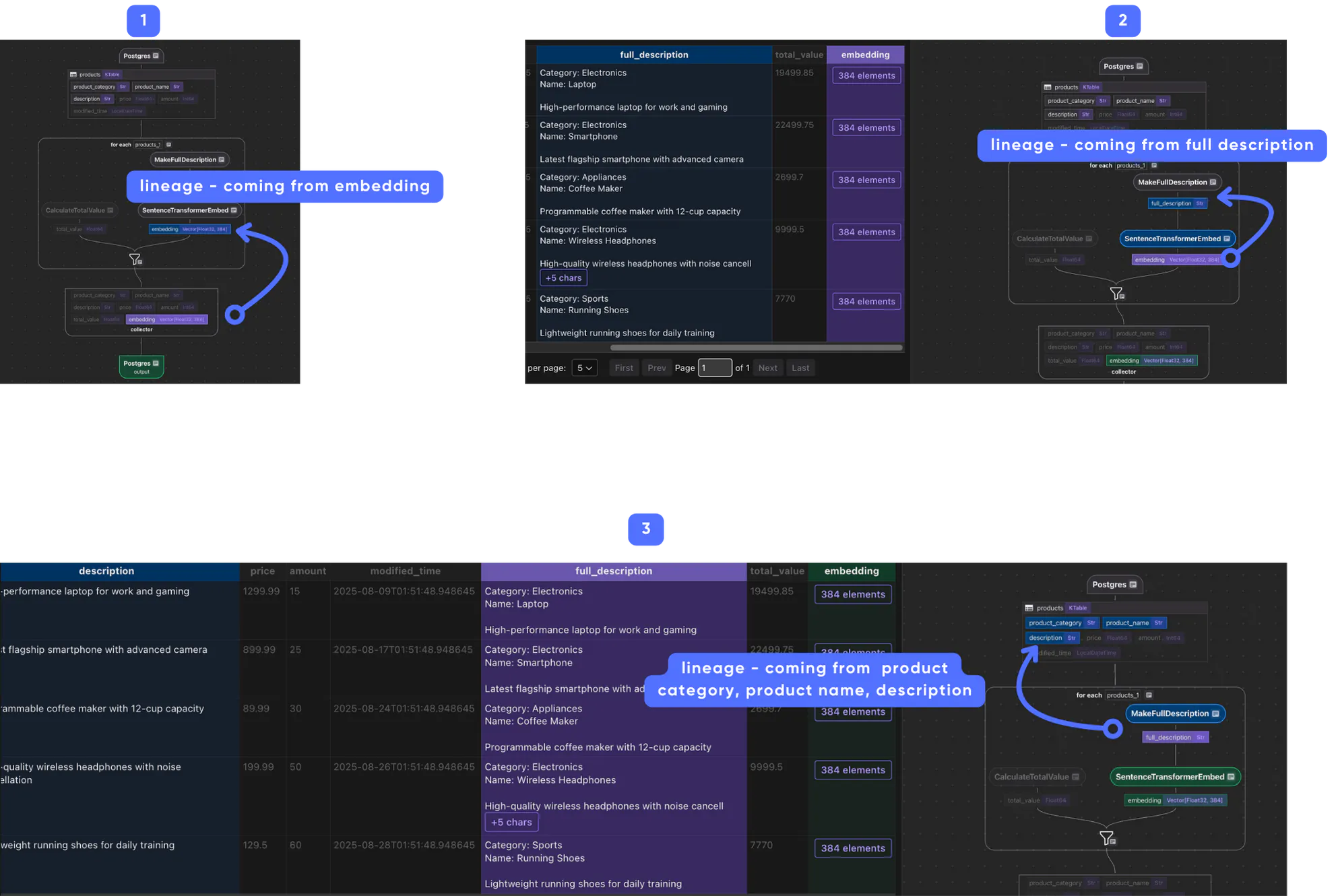This screenshot has width=1340, height=896.
Task: Click the icon on SentenceTransformerEmbed node
Action: click(232, 210)
